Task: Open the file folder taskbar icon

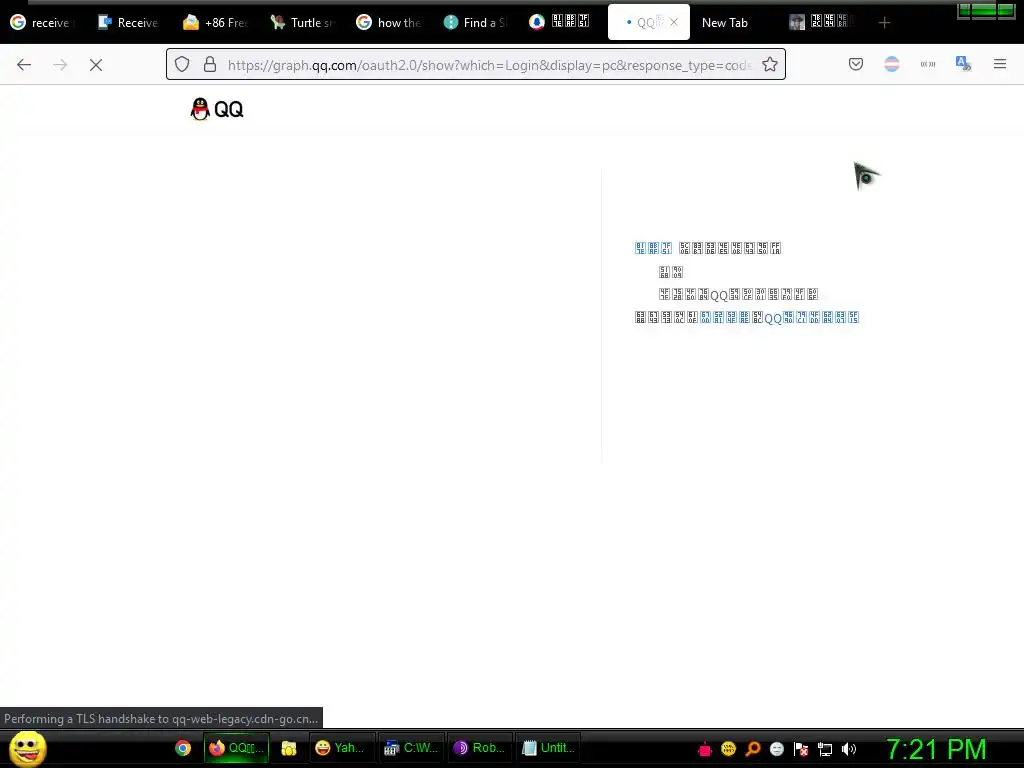Action: [289, 748]
